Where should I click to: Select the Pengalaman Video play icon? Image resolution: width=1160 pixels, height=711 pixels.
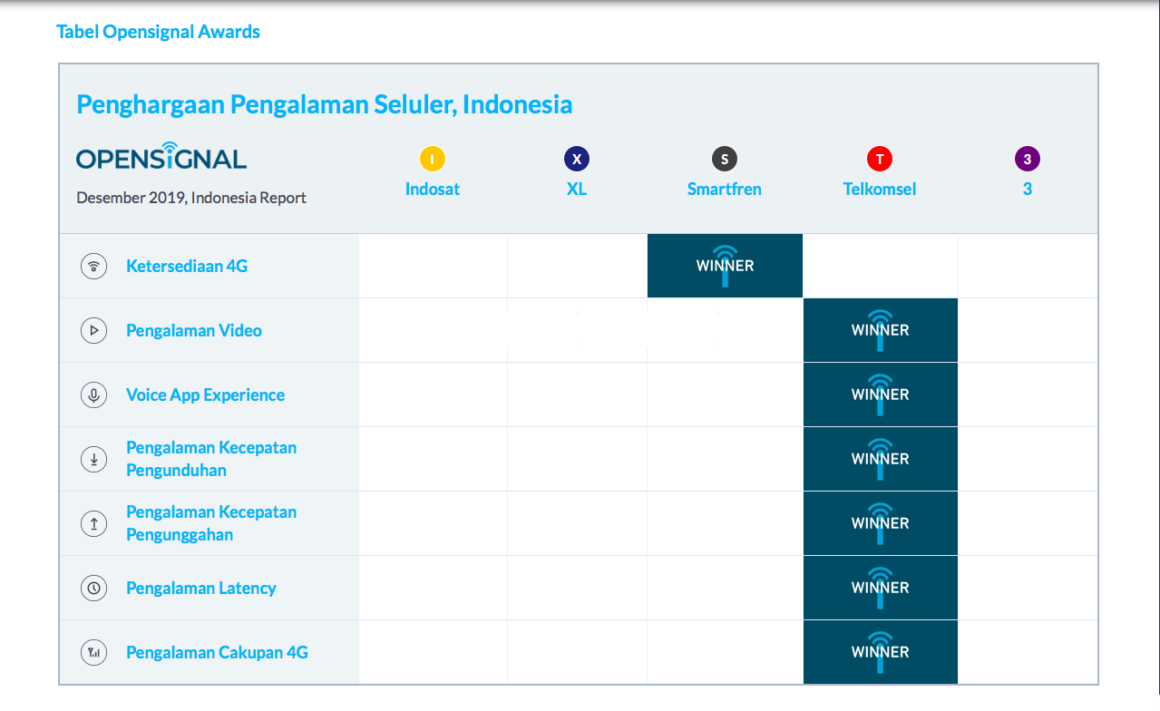(93, 330)
